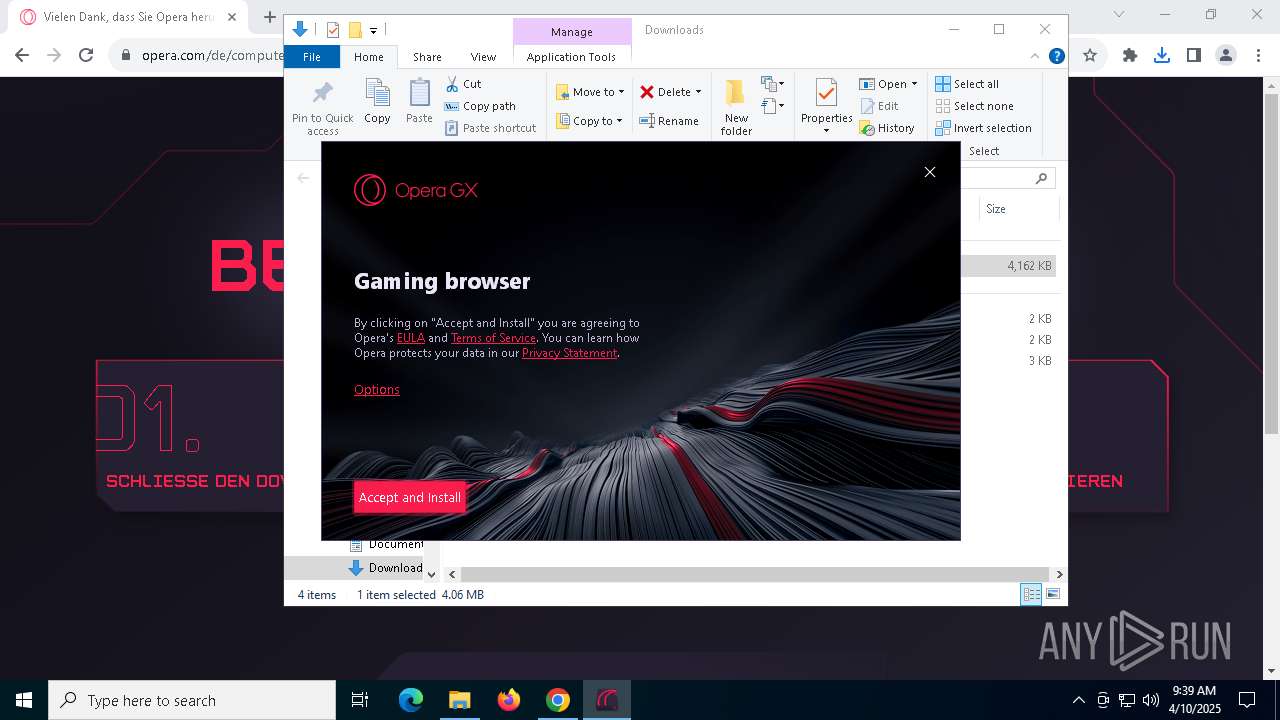Open the EULA link

pyautogui.click(x=411, y=338)
